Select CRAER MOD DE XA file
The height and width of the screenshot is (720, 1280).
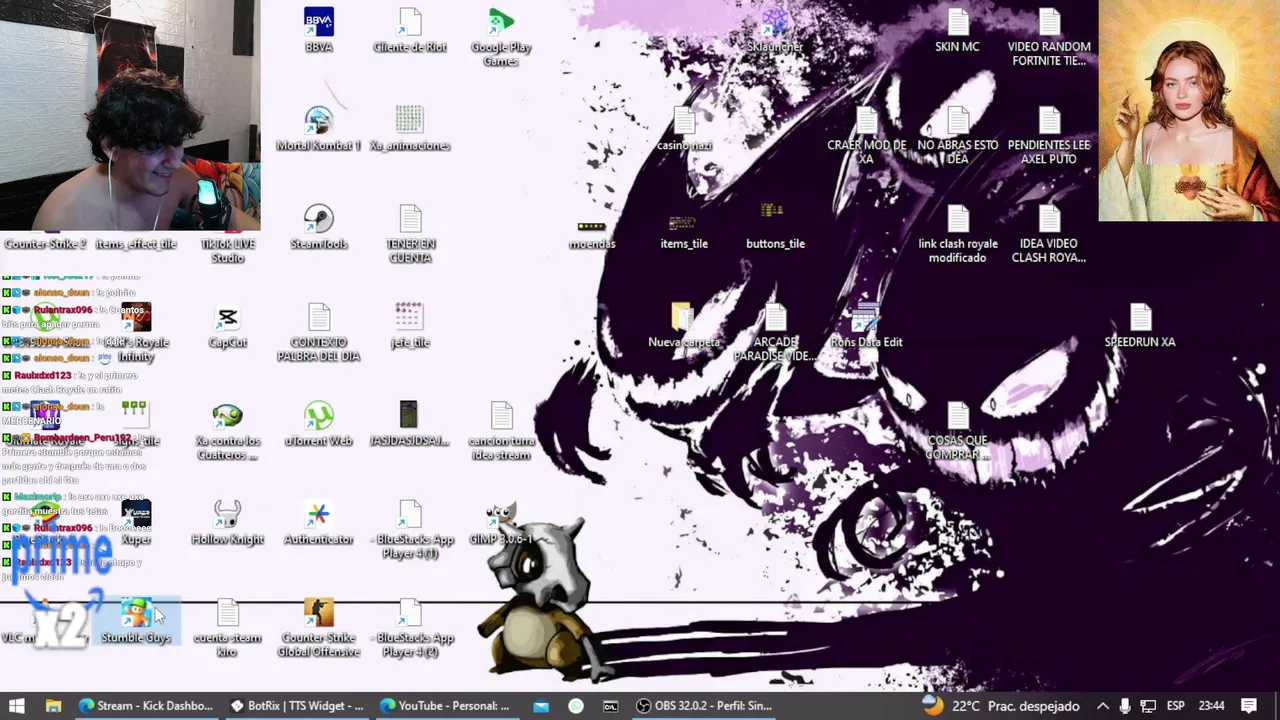tap(866, 136)
